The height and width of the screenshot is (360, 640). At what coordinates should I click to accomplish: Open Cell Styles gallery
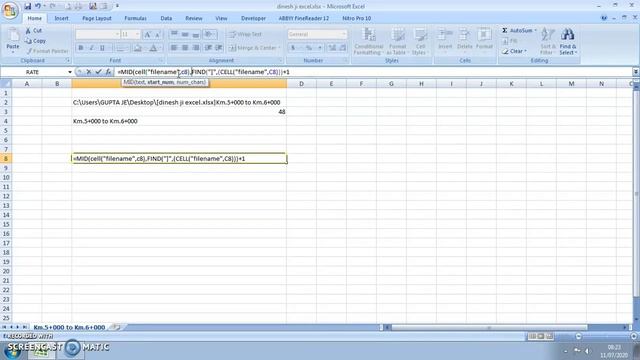point(419,42)
